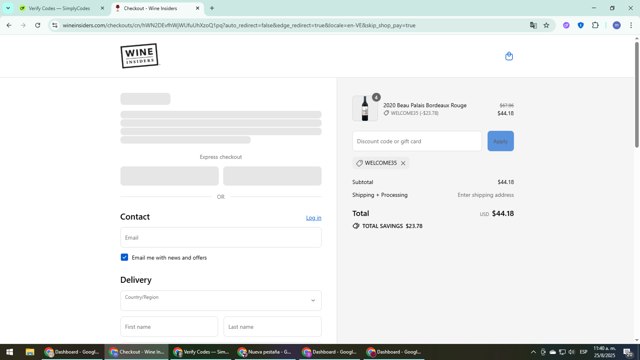
Task: Open the blue shield extension icon
Action: (x=580, y=25)
